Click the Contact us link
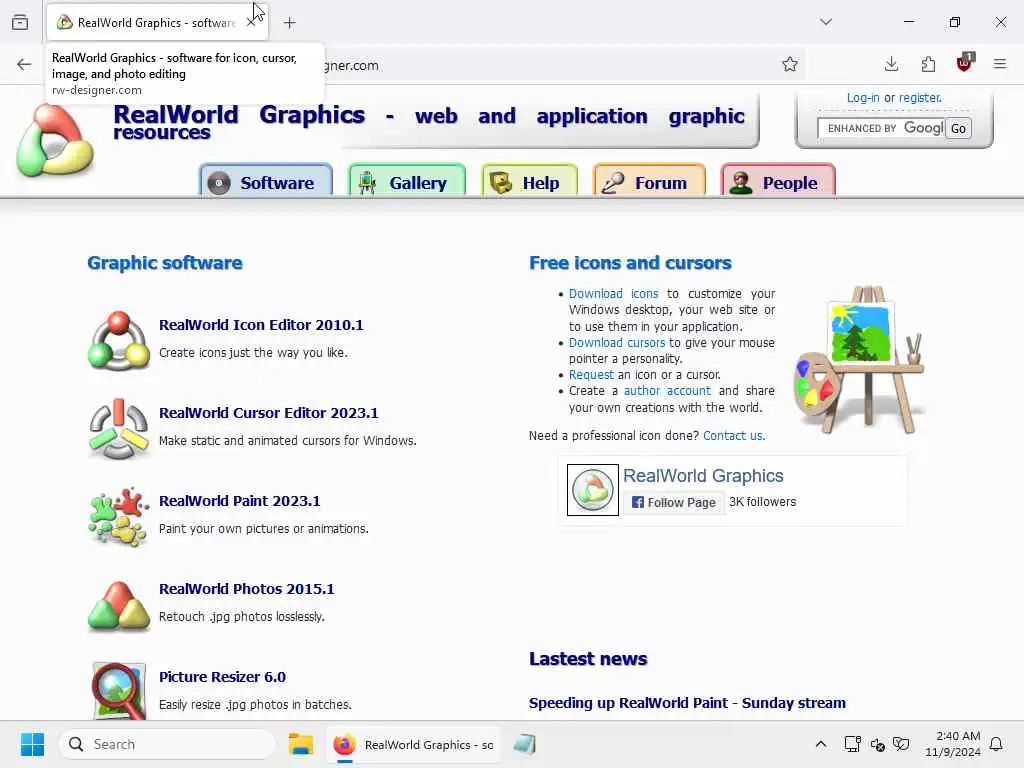This screenshot has width=1024, height=768. click(x=734, y=436)
